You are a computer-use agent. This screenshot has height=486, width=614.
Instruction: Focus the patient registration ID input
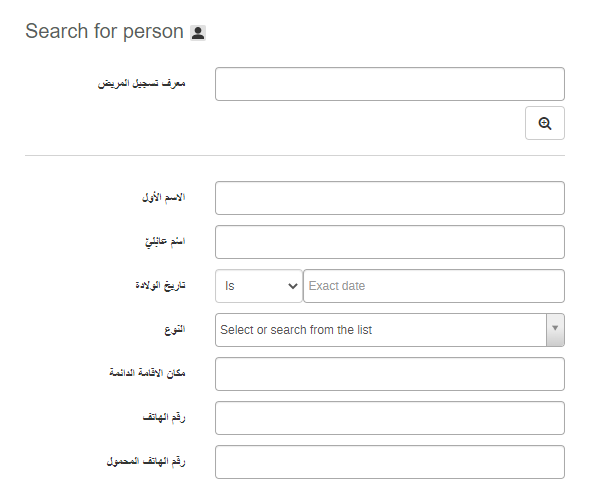tap(389, 84)
